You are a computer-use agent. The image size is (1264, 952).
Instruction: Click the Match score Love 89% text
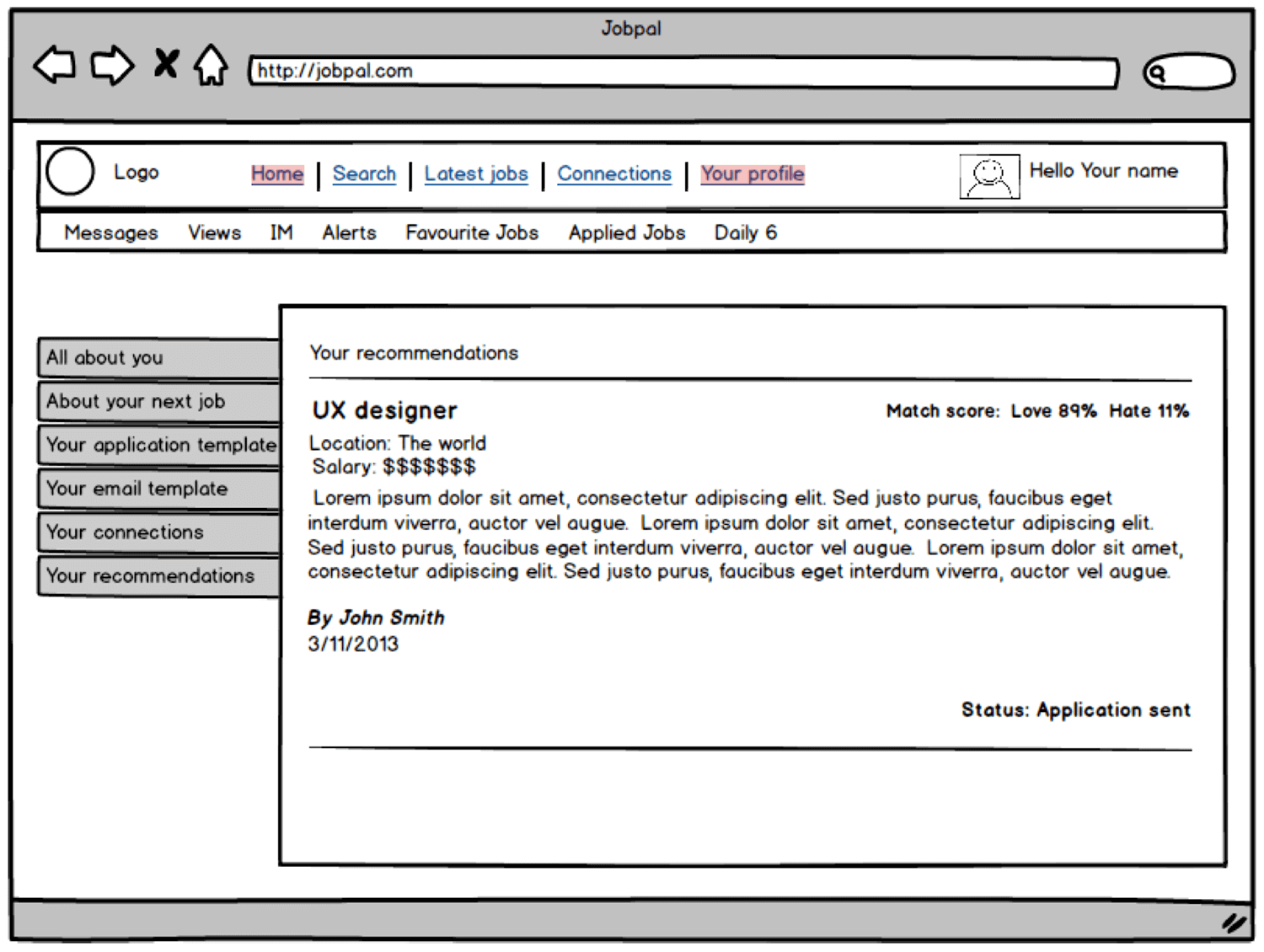992,411
